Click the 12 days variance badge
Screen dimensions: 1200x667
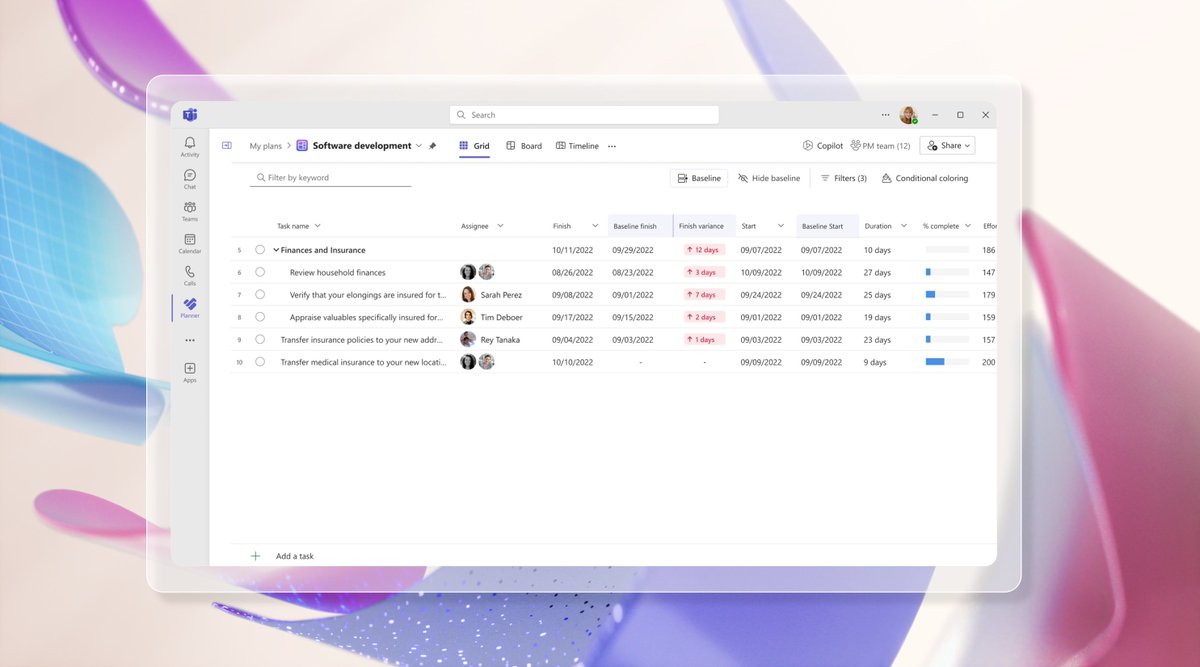(703, 250)
